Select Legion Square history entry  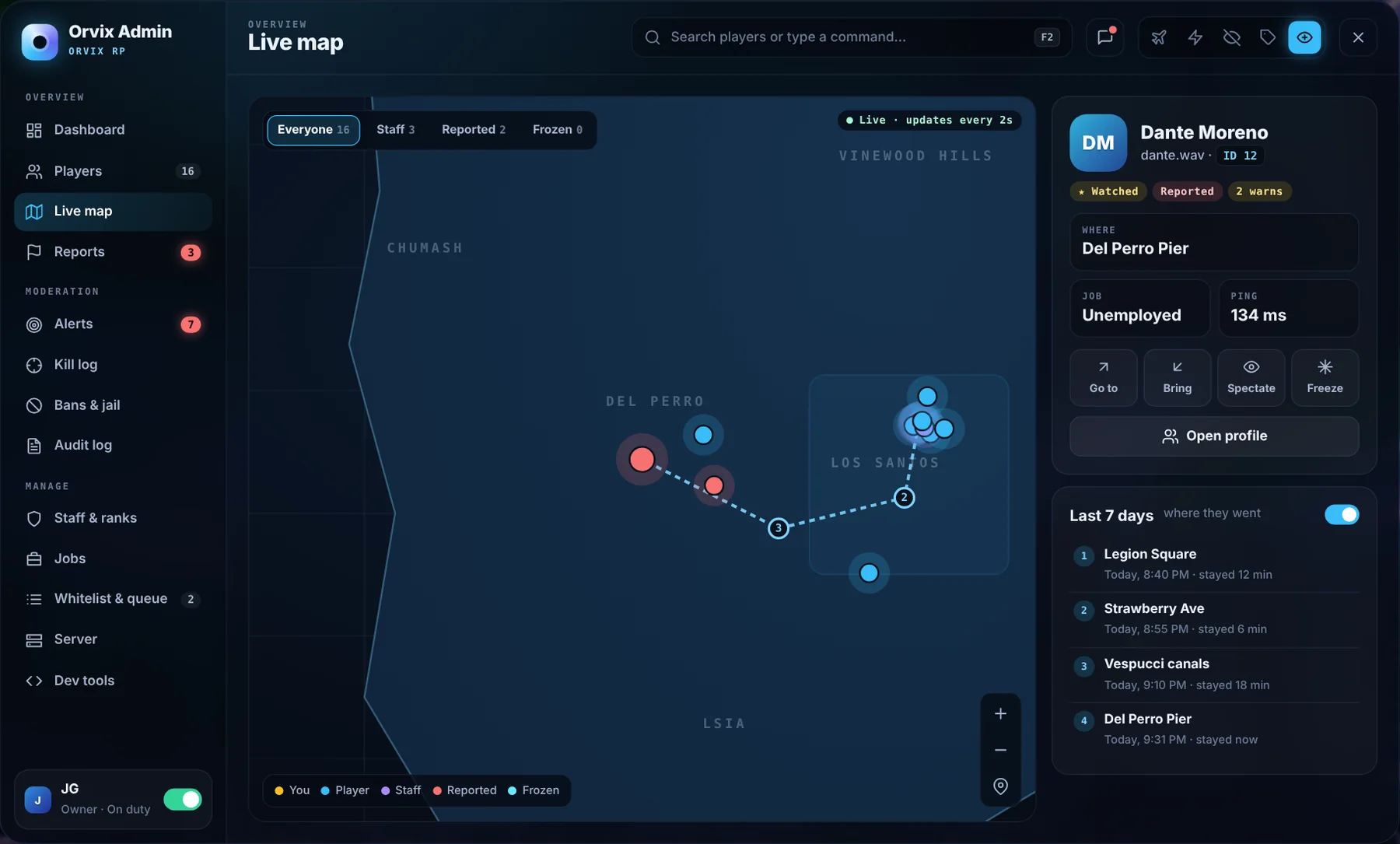pos(1214,564)
